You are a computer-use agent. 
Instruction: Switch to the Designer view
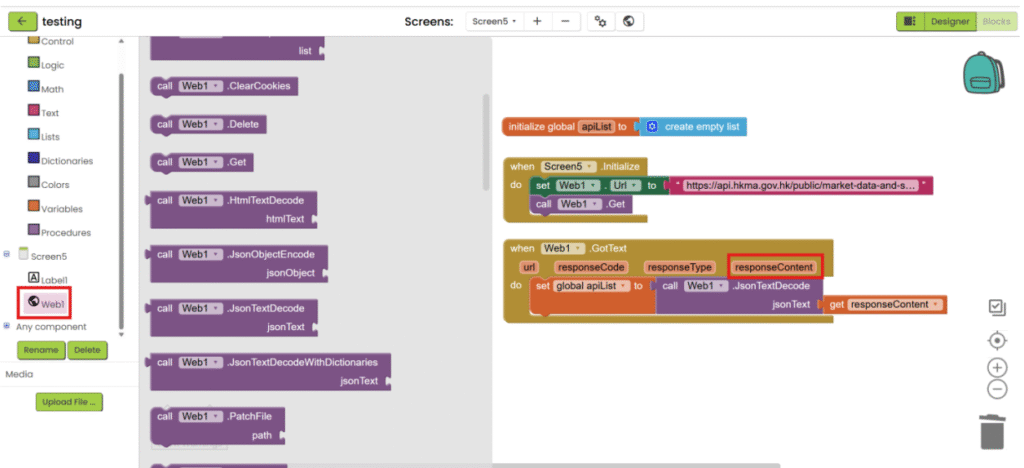coord(950,21)
